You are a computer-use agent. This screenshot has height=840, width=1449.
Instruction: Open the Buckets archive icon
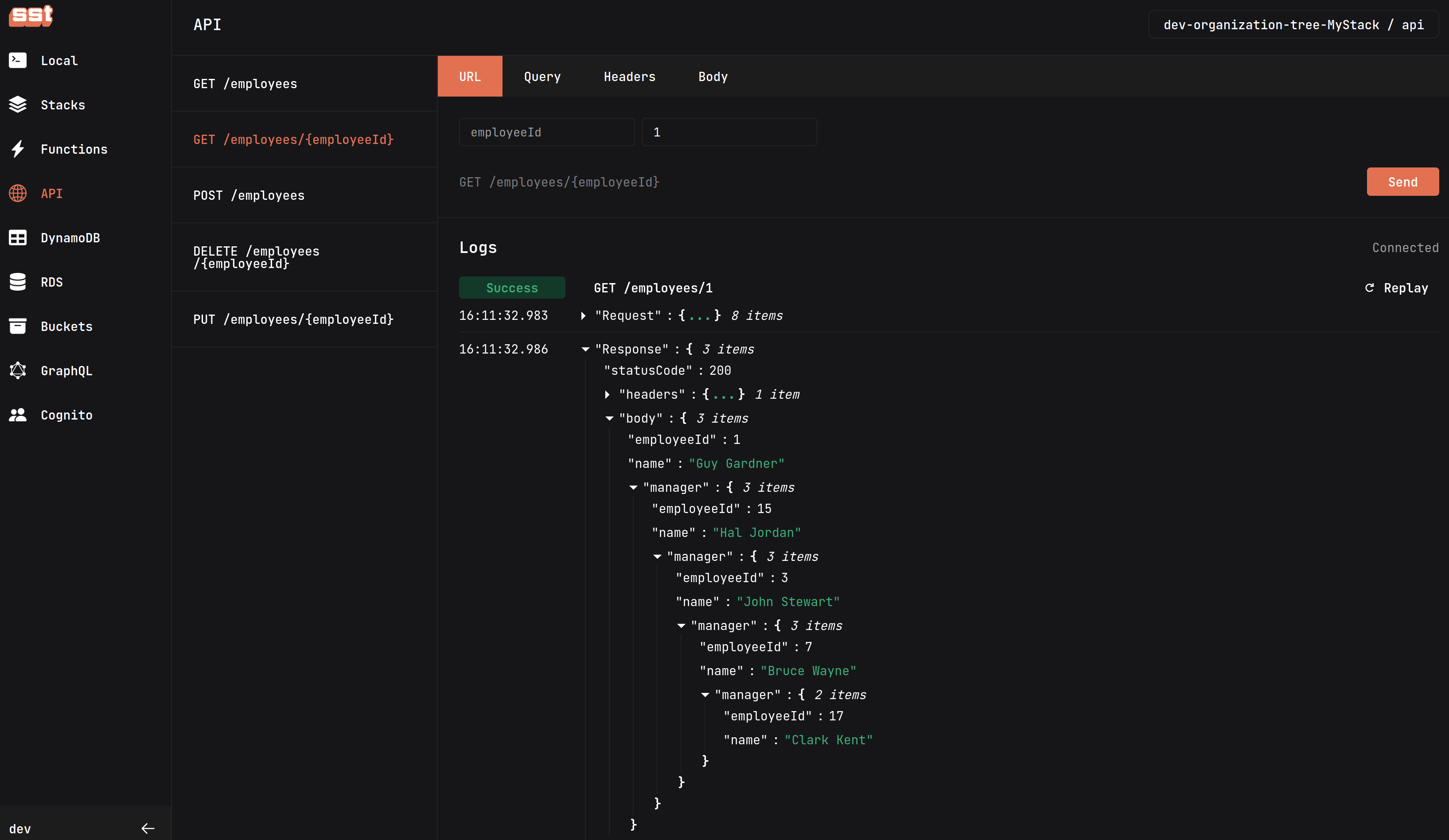(18, 326)
